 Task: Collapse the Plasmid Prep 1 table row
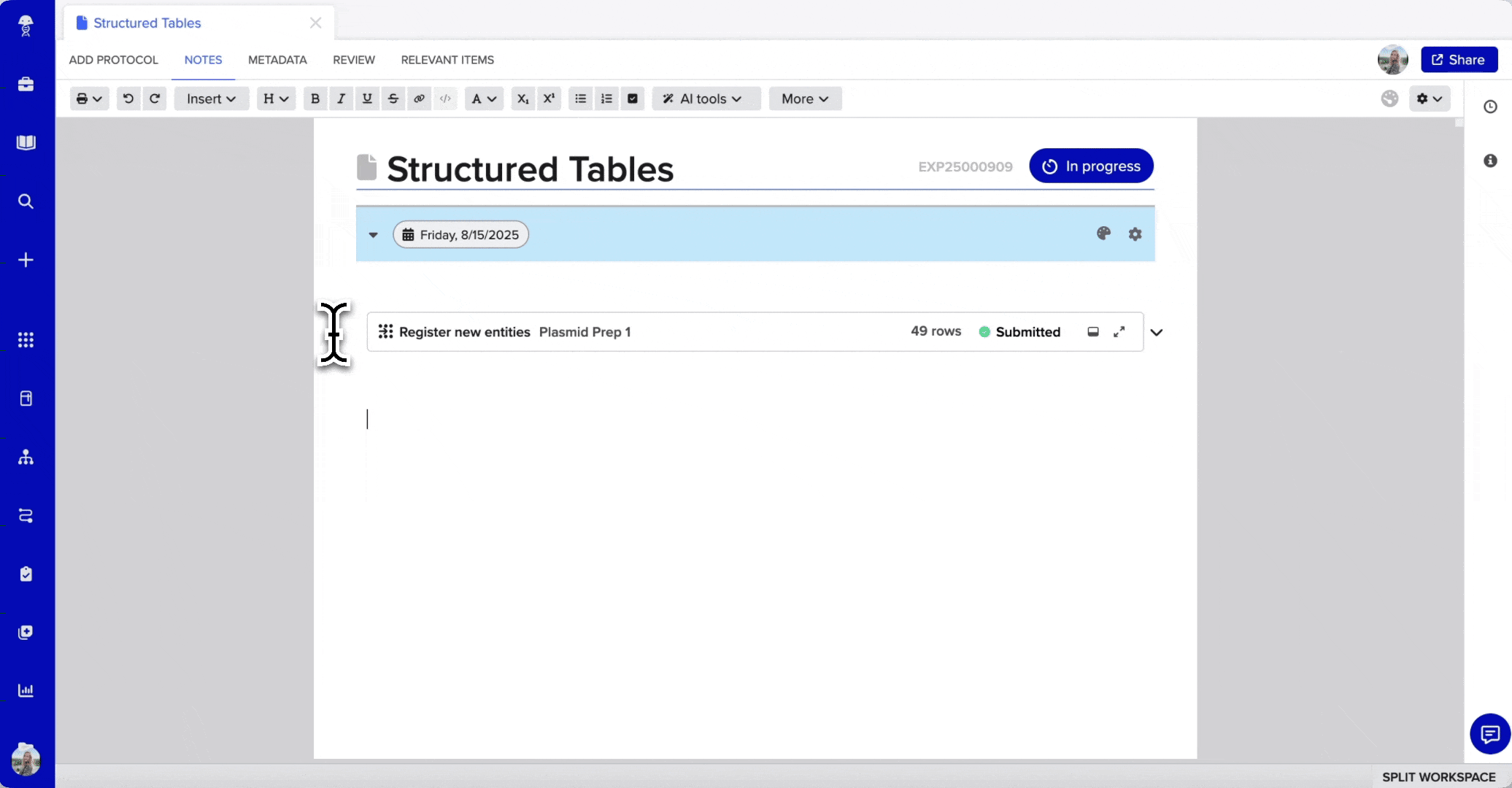(1156, 332)
